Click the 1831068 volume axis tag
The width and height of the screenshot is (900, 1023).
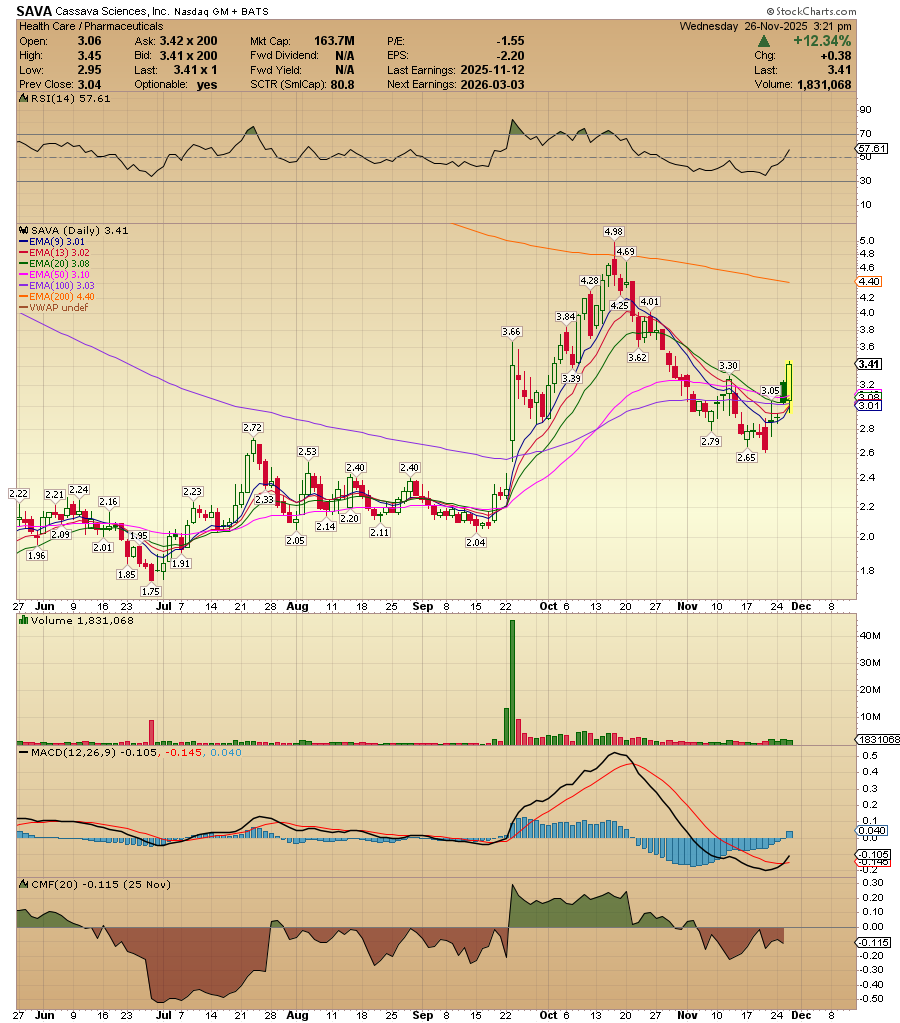point(878,739)
